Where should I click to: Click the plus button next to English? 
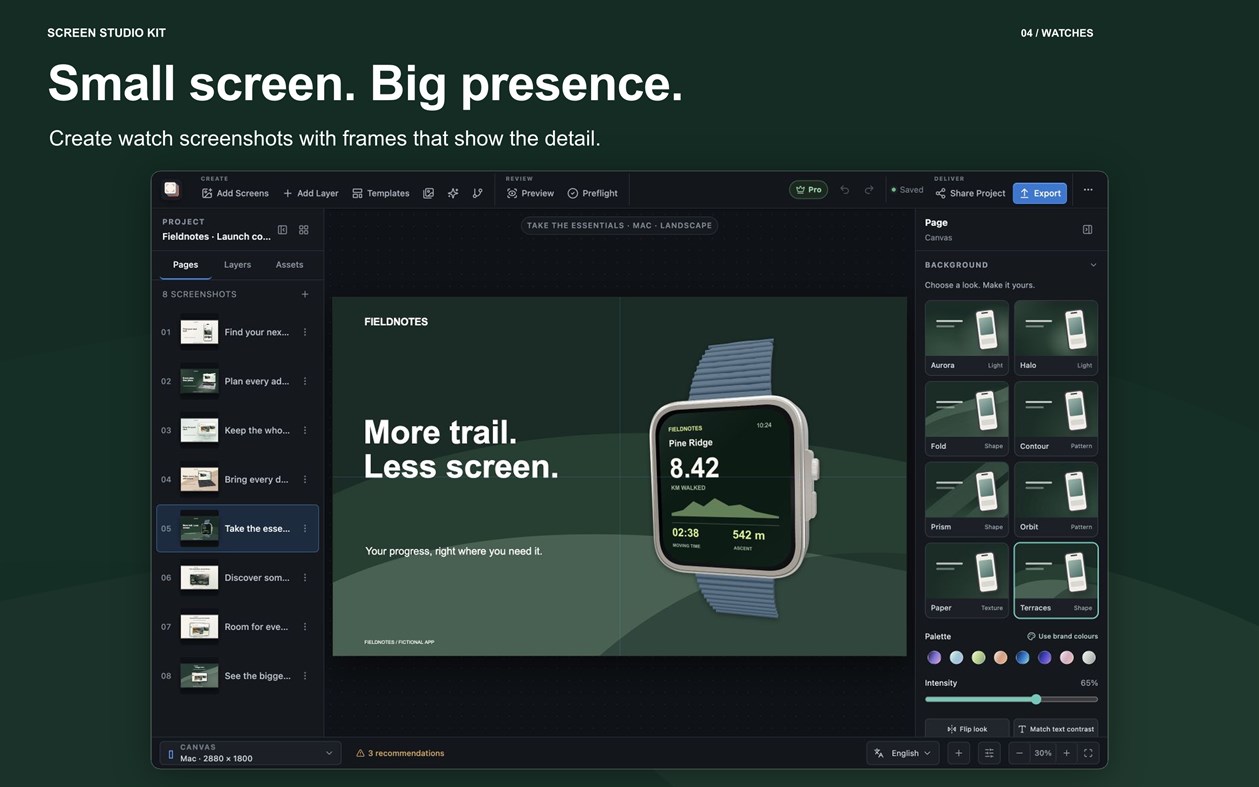958,753
